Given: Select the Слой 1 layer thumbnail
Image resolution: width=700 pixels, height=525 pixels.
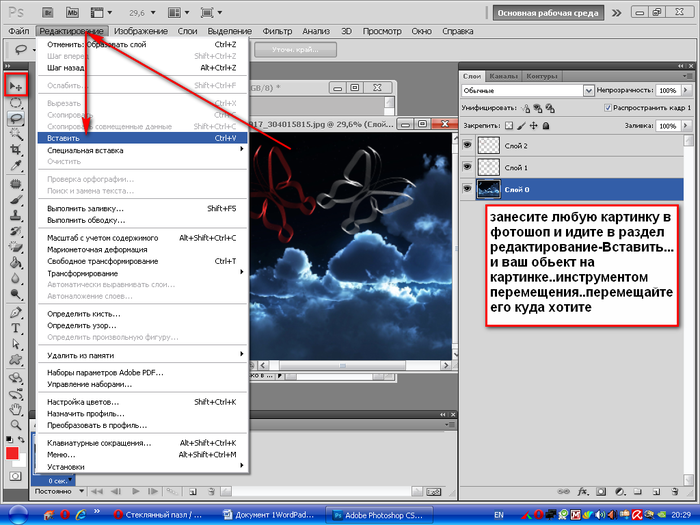Looking at the screenshot, I should [488, 167].
